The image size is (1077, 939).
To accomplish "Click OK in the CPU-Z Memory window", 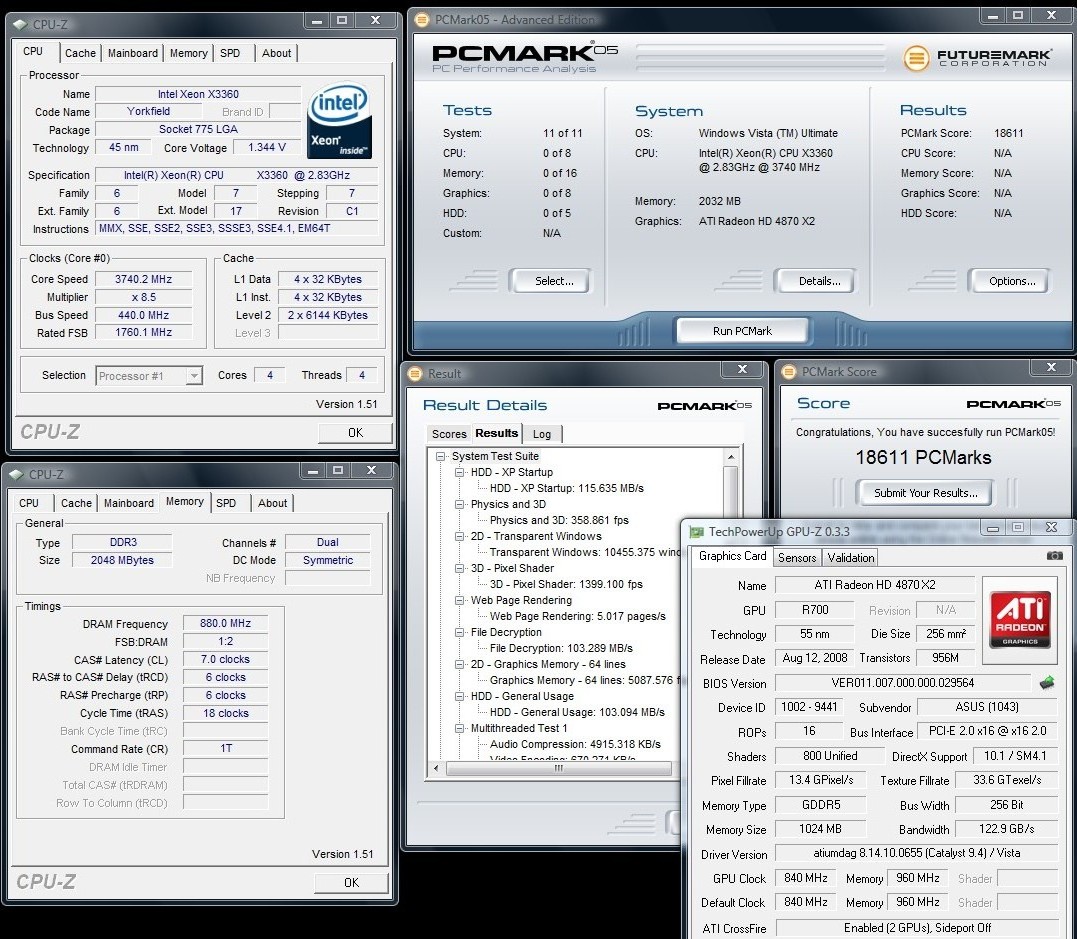I will pyautogui.click(x=351, y=883).
